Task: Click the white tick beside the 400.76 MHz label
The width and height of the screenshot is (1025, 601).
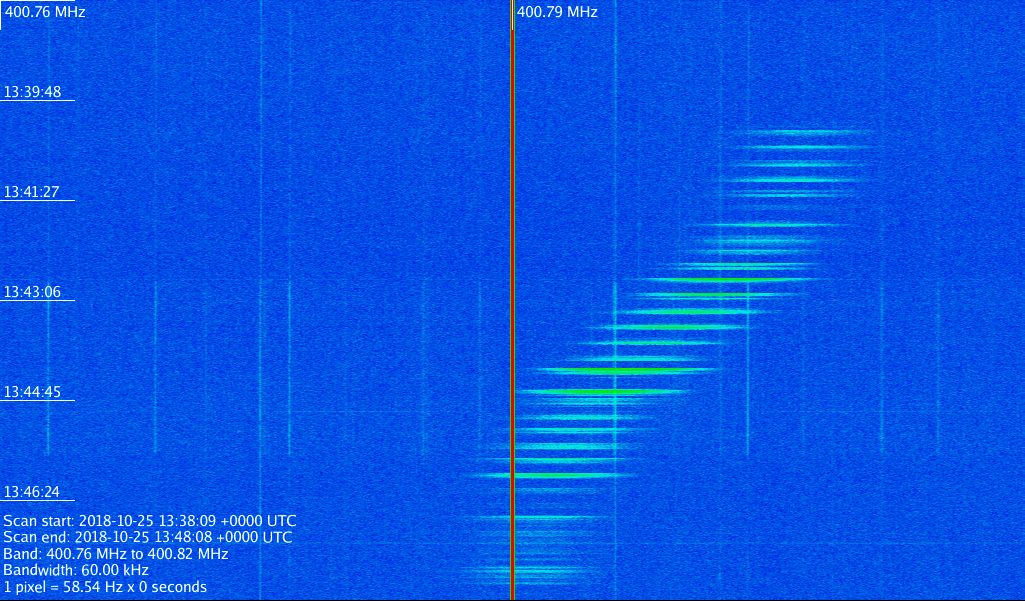Action: 1,14
